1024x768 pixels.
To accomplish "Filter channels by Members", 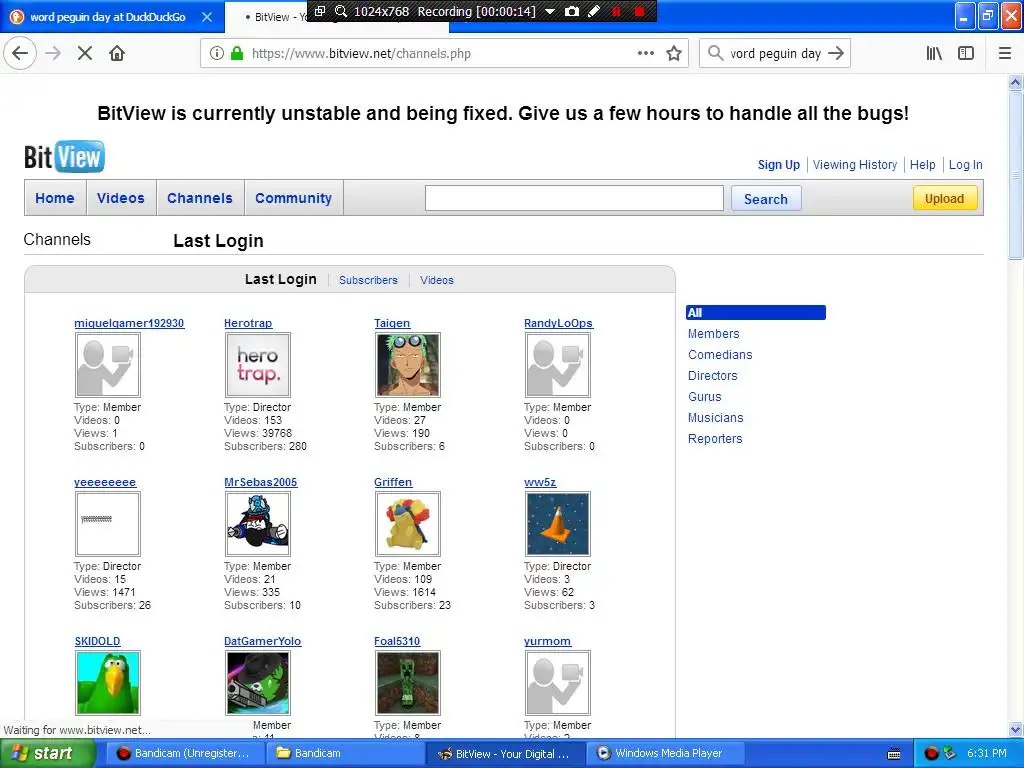I will (x=713, y=334).
